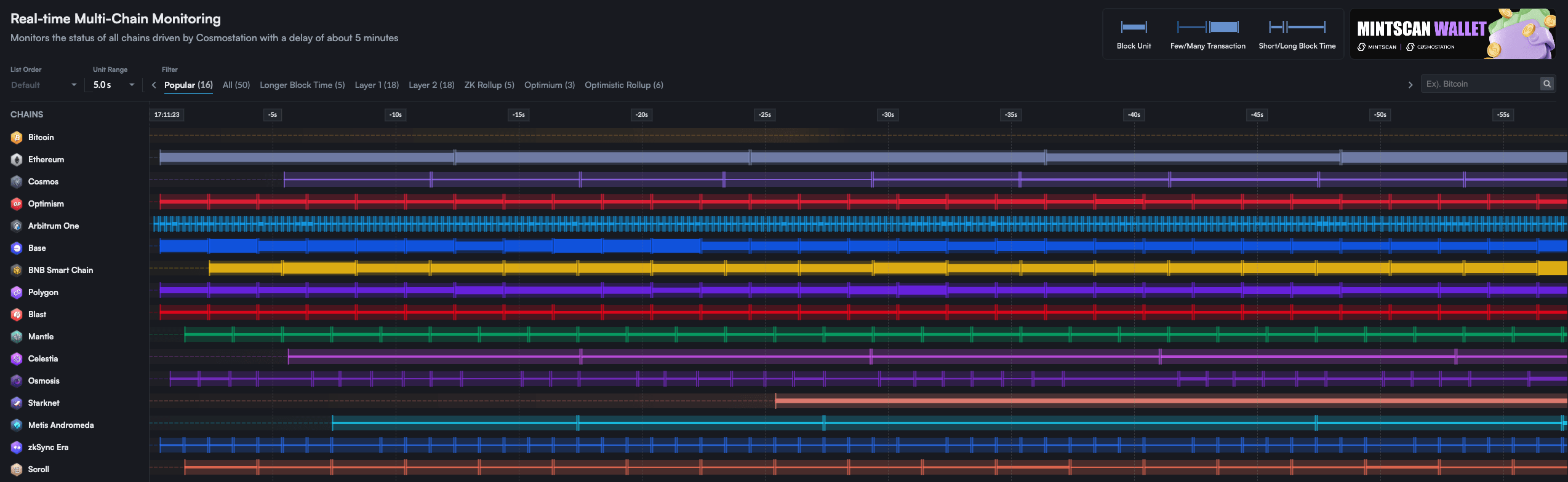Image resolution: width=1568 pixels, height=482 pixels.
Task: Open the List Order dropdown
Action: click(x=43, y=85)
